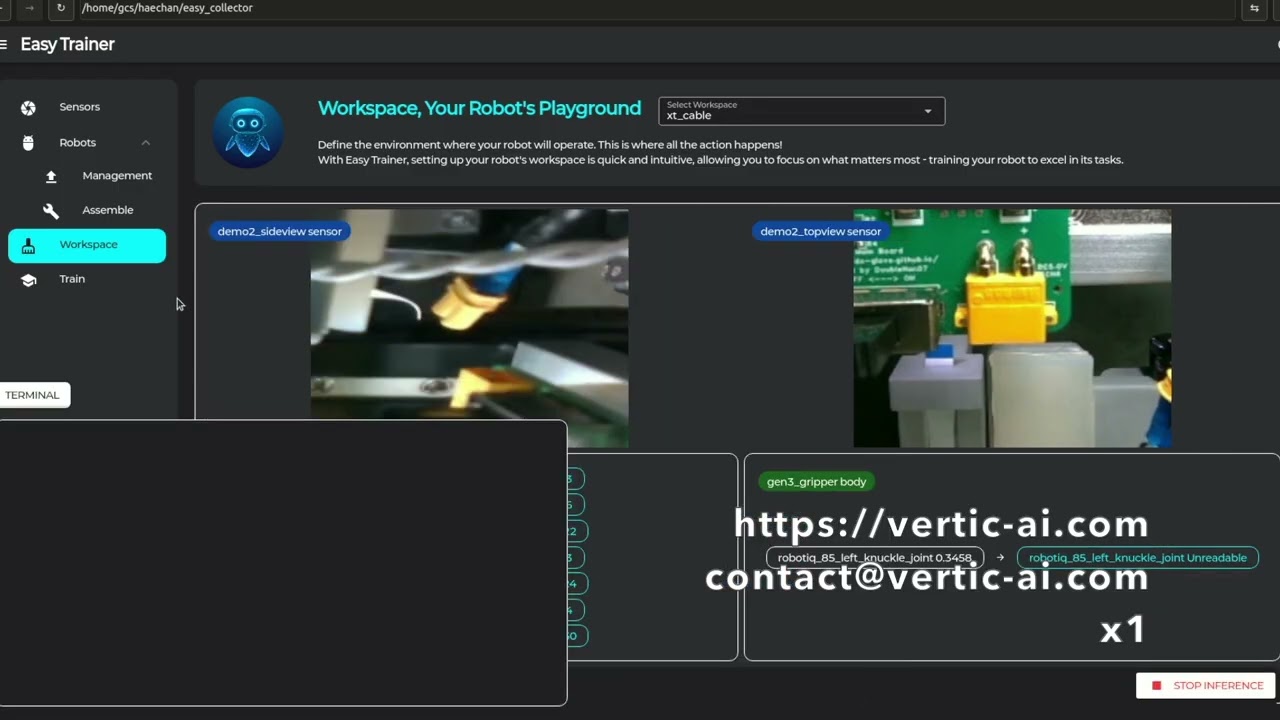
Task: Click the robot avatar logo
Action: 248,132
